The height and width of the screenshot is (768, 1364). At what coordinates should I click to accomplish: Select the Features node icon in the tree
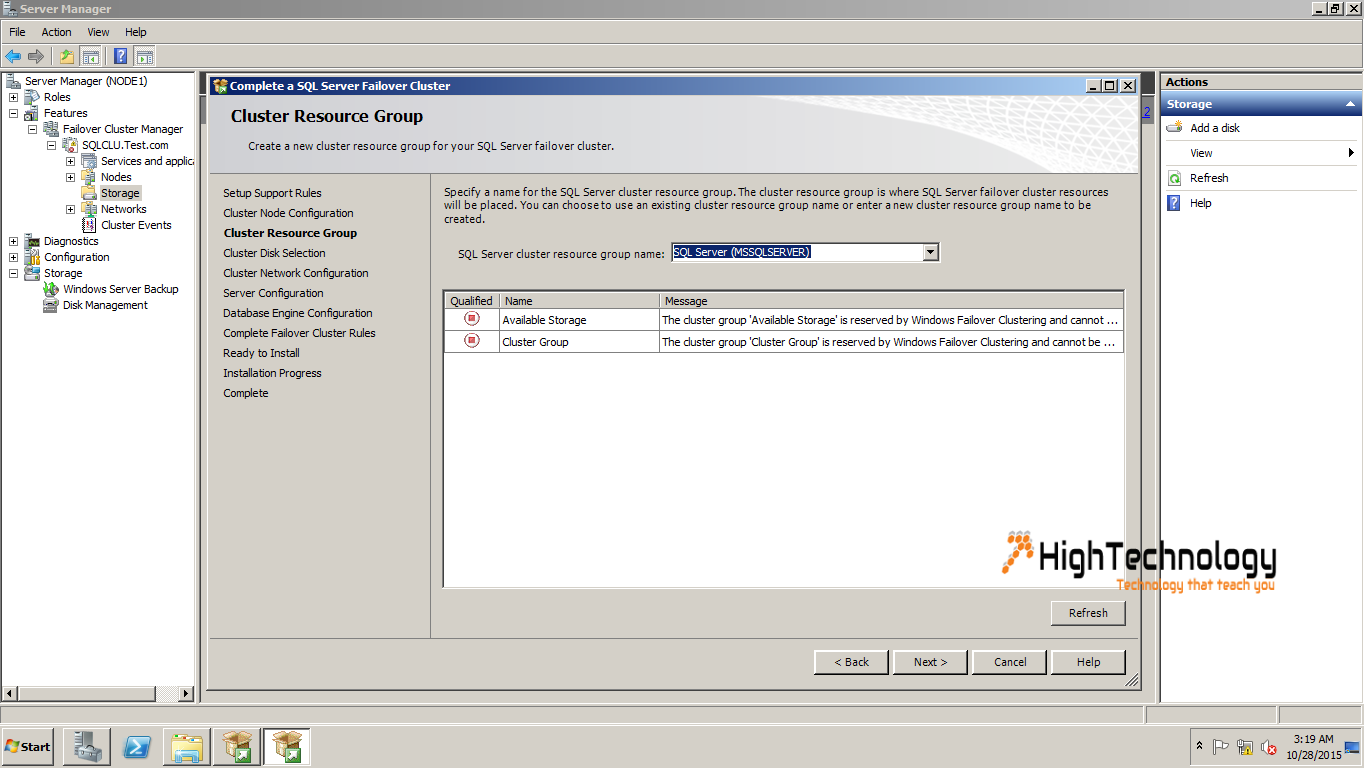click(32, 113)
